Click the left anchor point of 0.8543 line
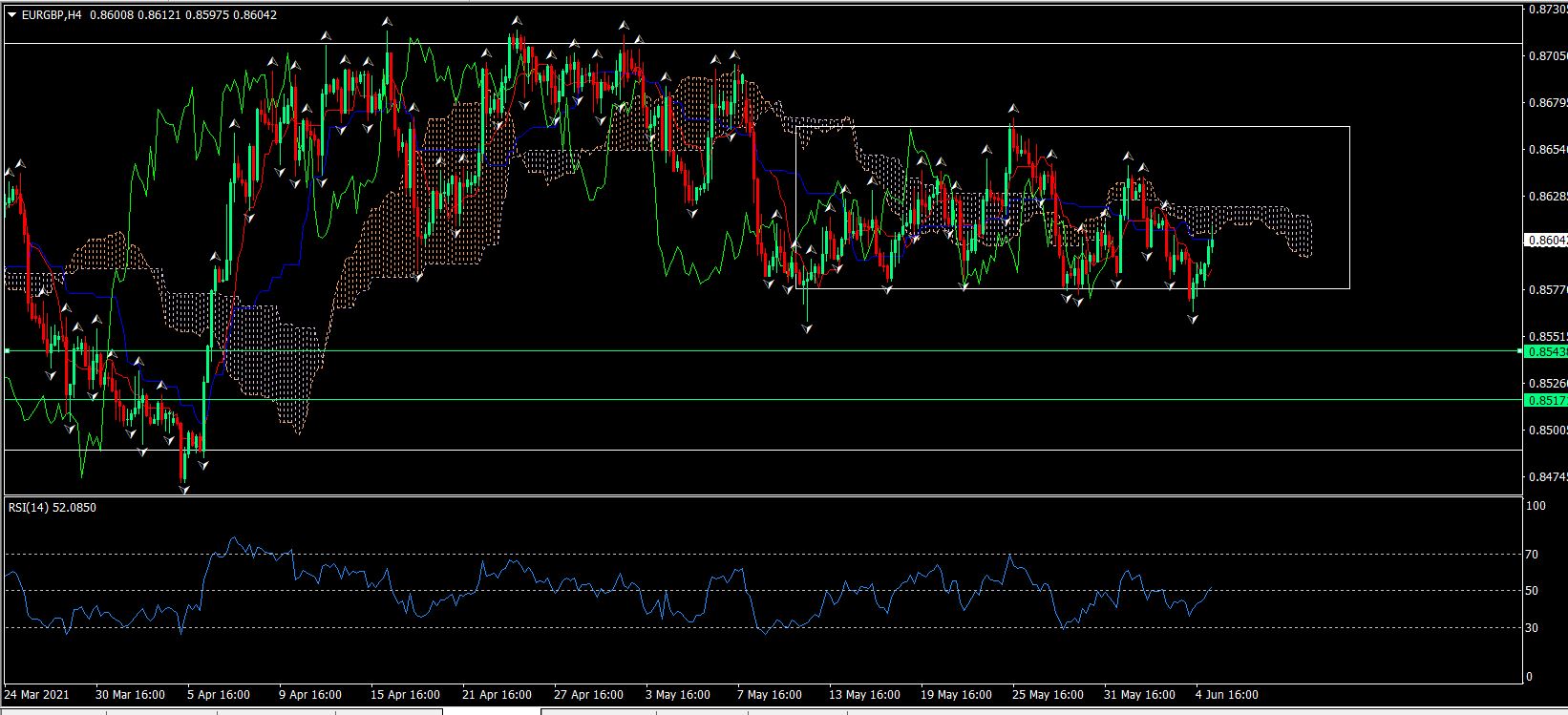The width and height of the screenshot is (1568, 715). pyautogui.click(x=7, y=351)
